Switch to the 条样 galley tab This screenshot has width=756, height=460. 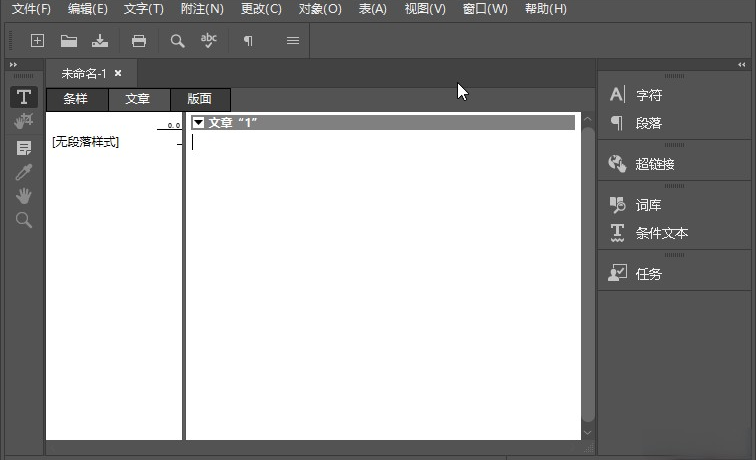(77, 99)
